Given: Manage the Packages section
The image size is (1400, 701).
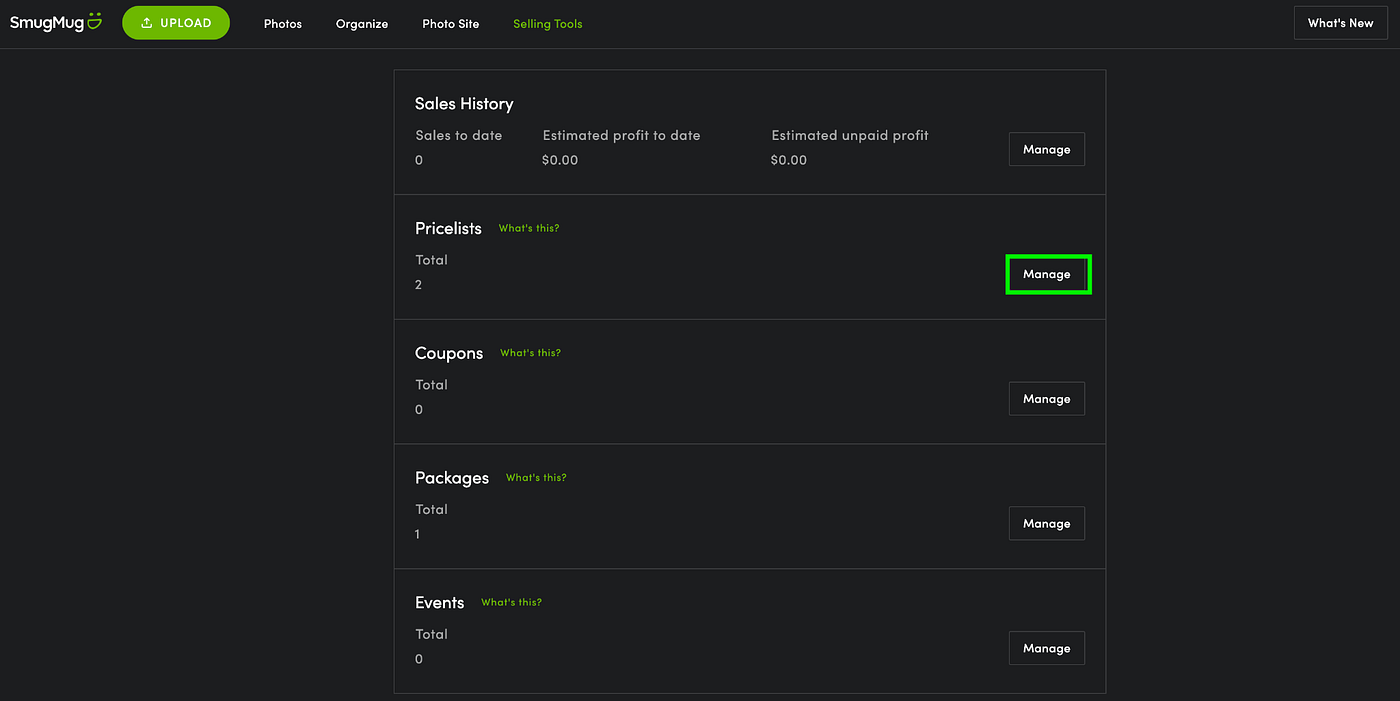Looking at the screenshot, I should tap(1046, 524).
